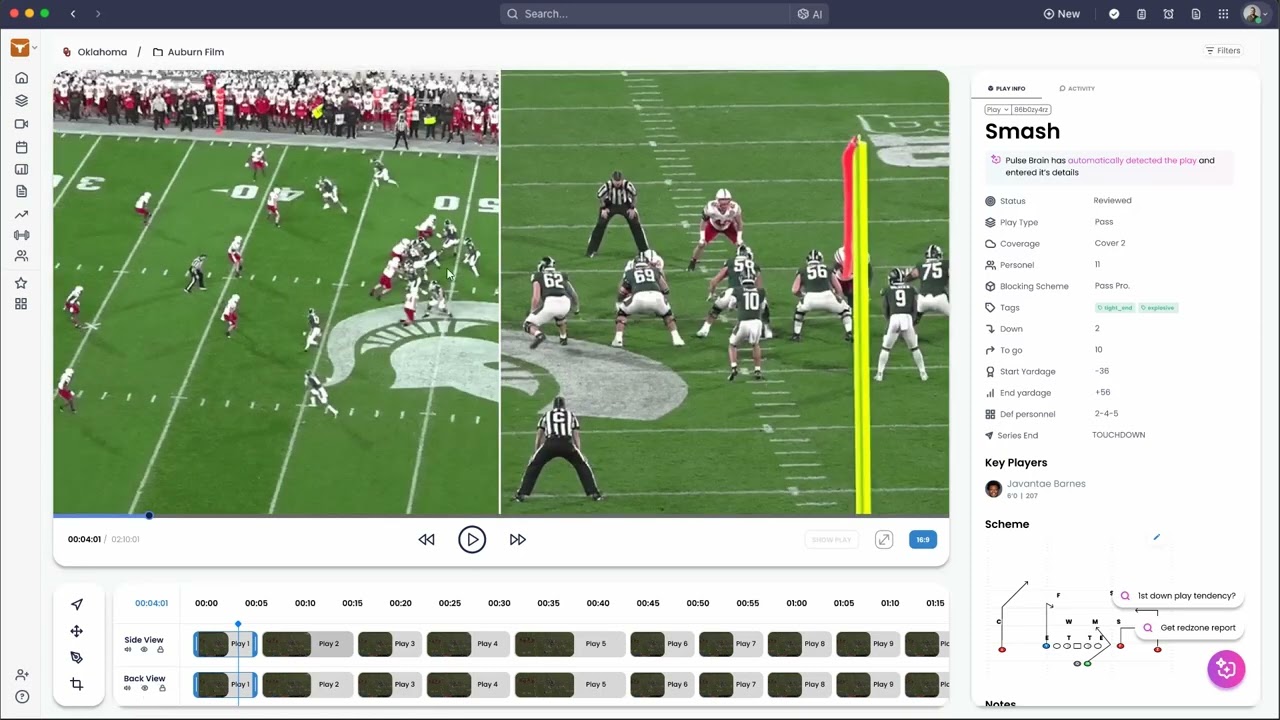This screenshot has height=720, width=1280.
Task: Select the pen drawing tool
Action: [x=77, y=657]
